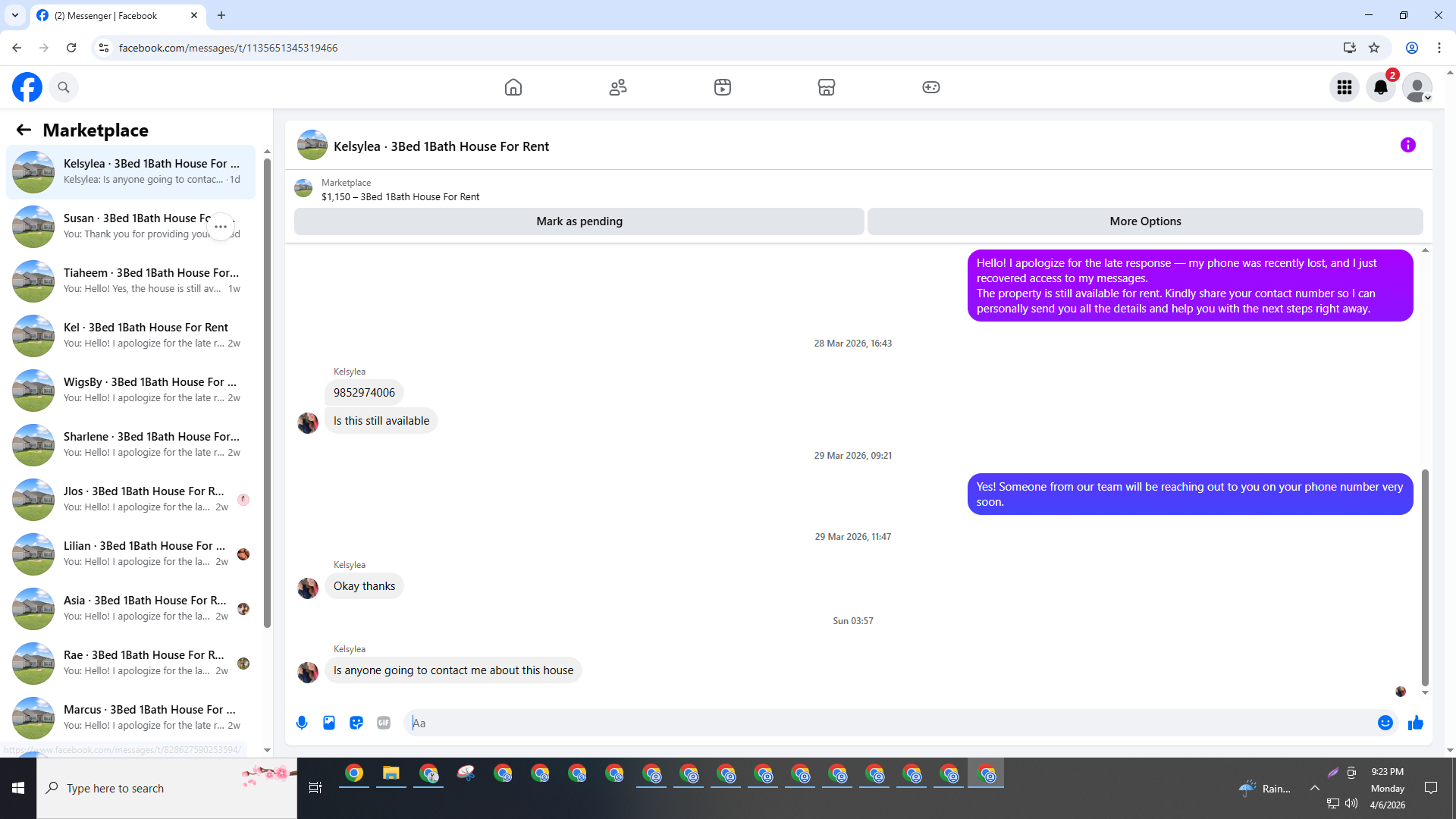The height and width of the screenshot is (819, 1456).
Task: Open conversation information panel
Action: [1408, 145]
